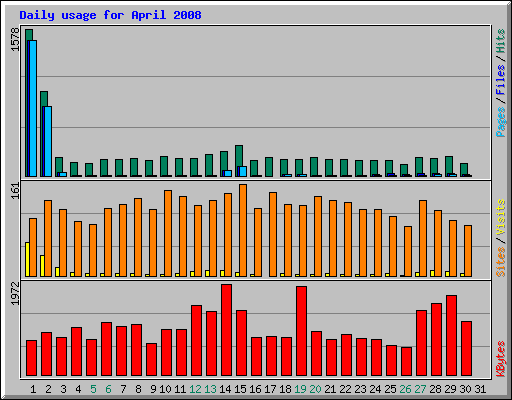This screenshot has width=512, height=400.
Task: Select the cyan "Pages" legend label
Action: [x=500, y=122]
